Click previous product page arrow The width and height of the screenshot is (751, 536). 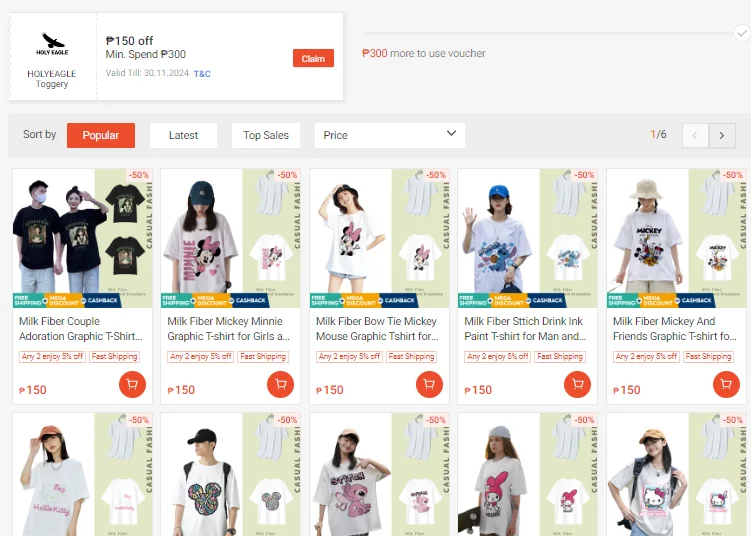[695, 136]
